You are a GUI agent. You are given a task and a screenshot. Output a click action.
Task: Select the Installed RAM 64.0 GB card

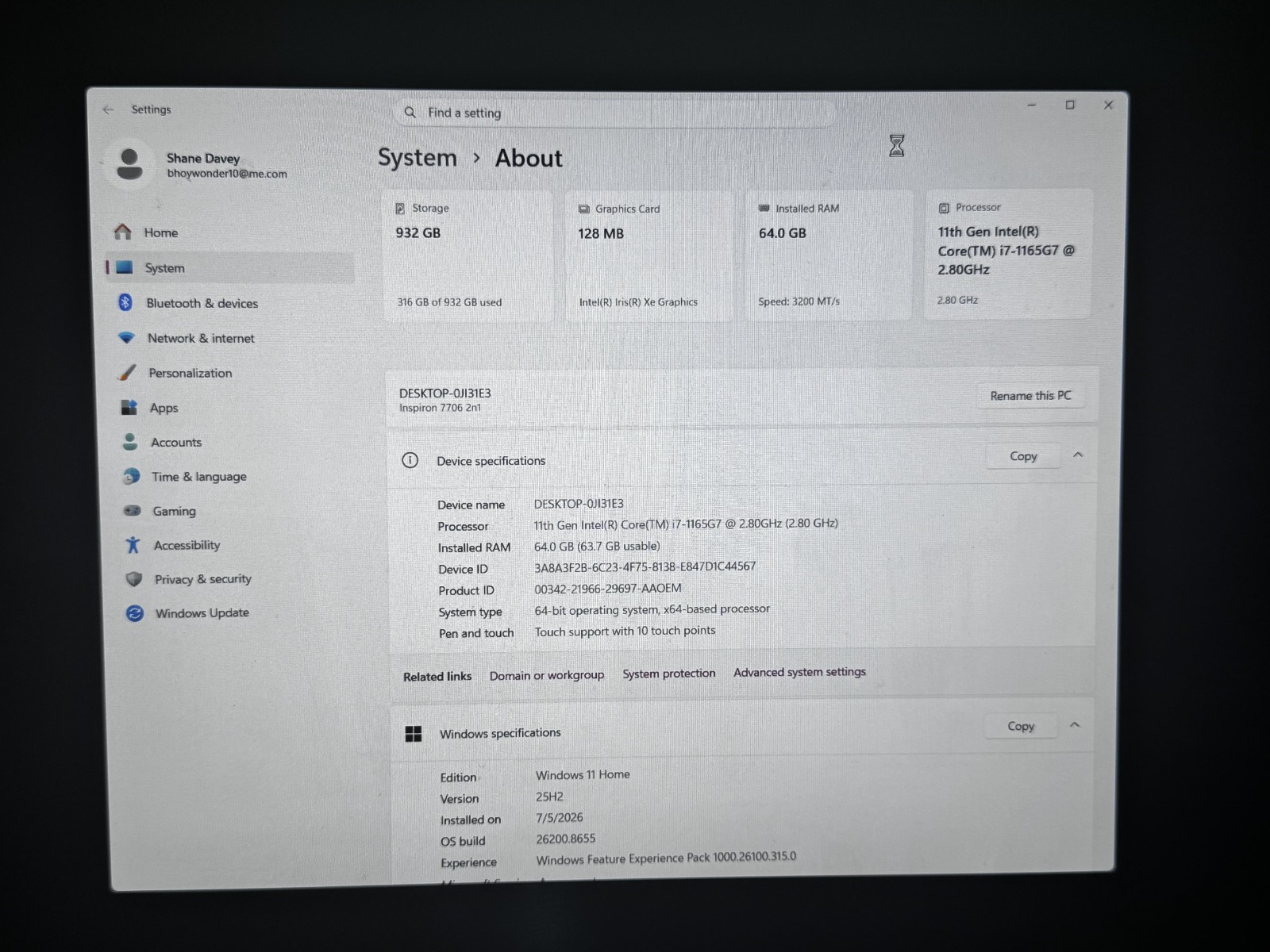[x=829, y=255]
